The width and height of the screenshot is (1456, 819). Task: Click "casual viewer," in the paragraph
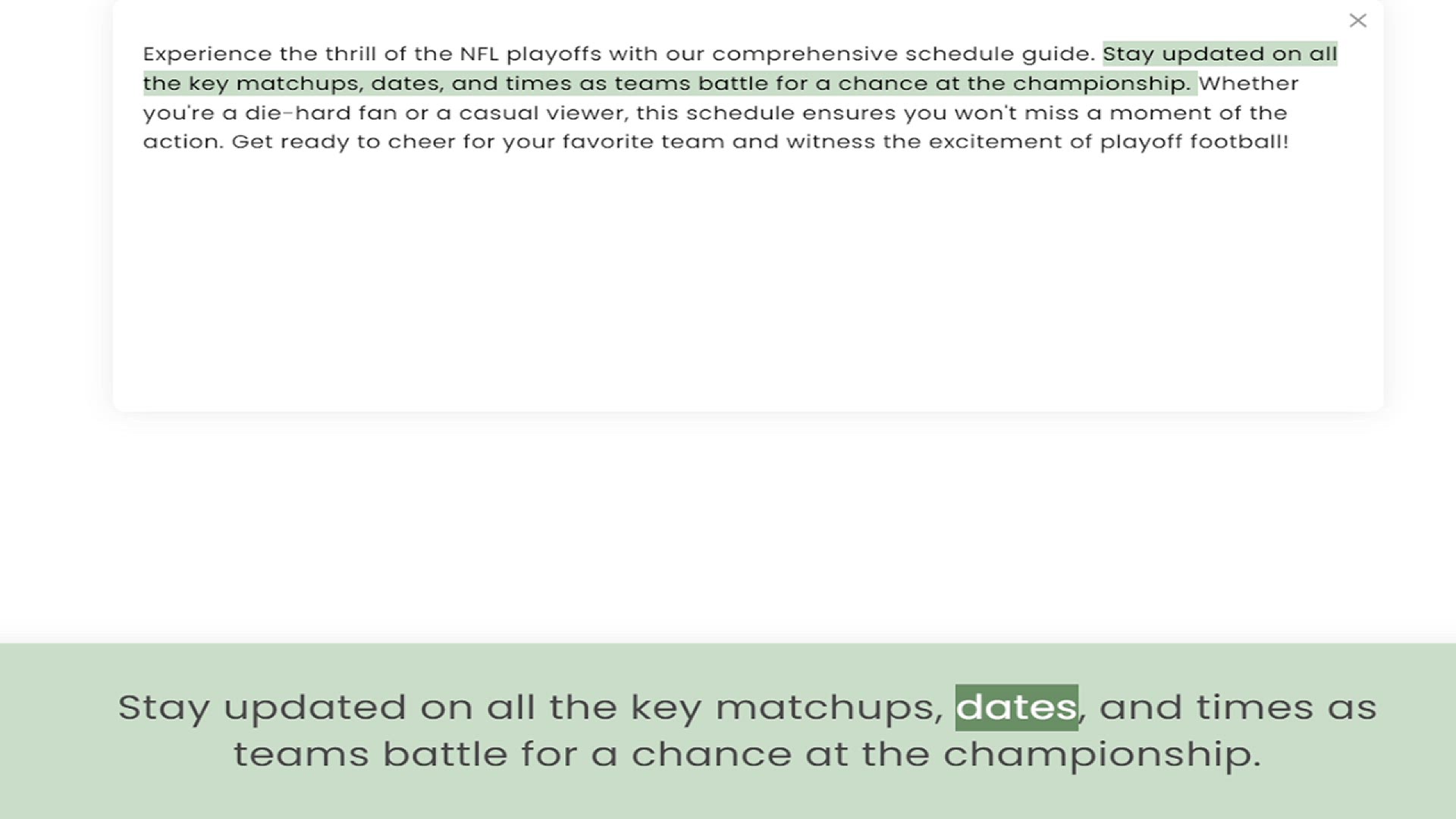(x=543, y=113)
